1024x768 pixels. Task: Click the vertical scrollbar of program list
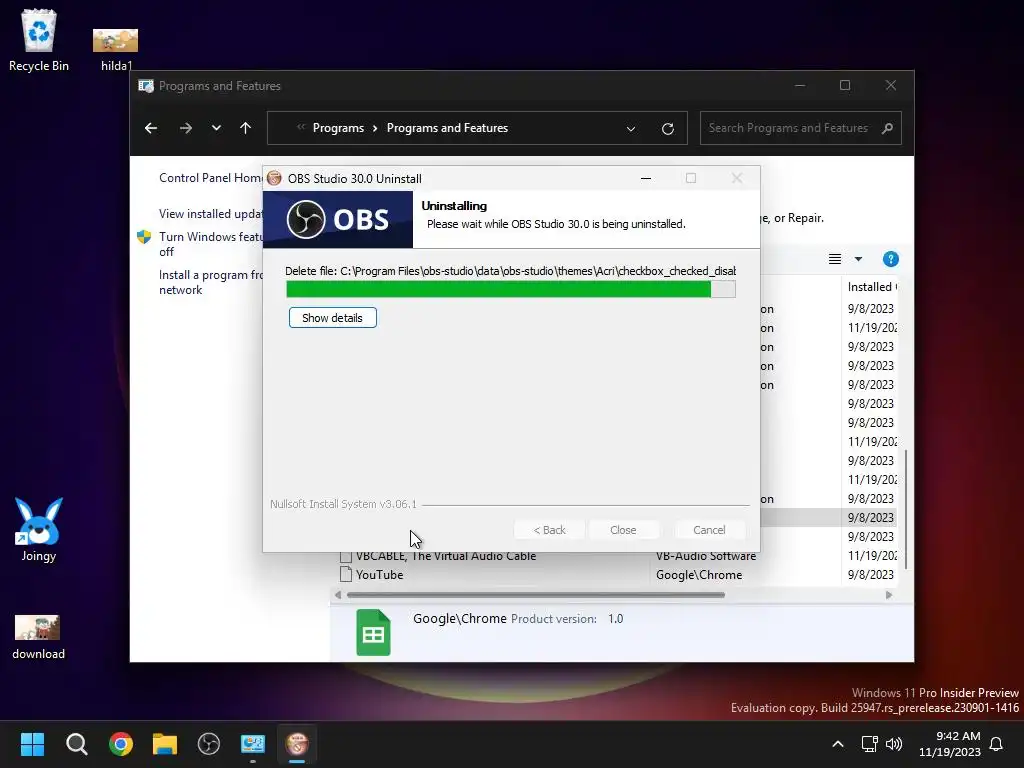pyautogui.click(x=905, y=509)
